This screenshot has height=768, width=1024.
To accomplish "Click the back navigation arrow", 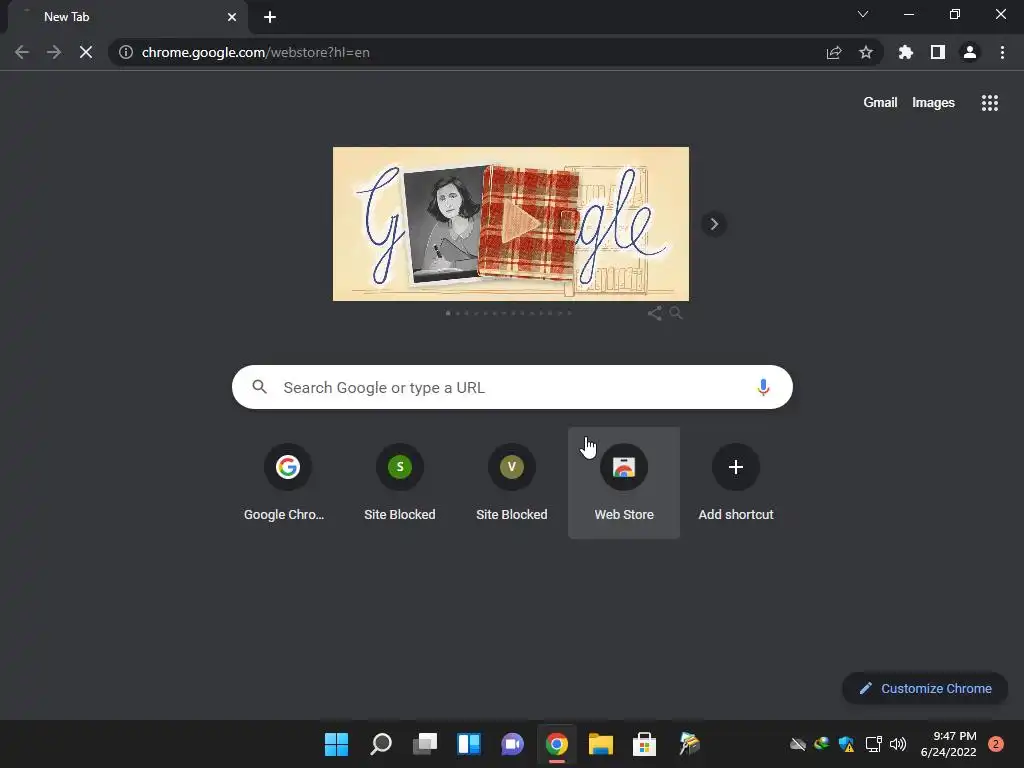I will pyautogui.click(x=22, y=52).
